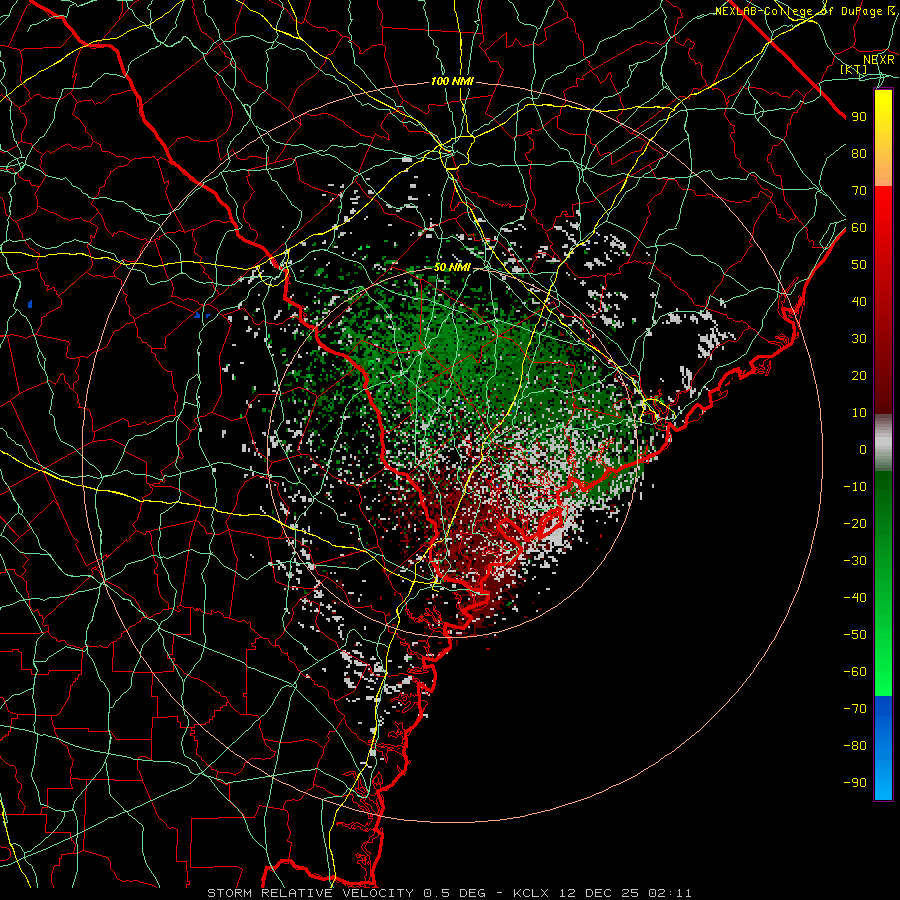Click the 90 value on the velocity scale

pyautogui.click(x=859, y=117)
